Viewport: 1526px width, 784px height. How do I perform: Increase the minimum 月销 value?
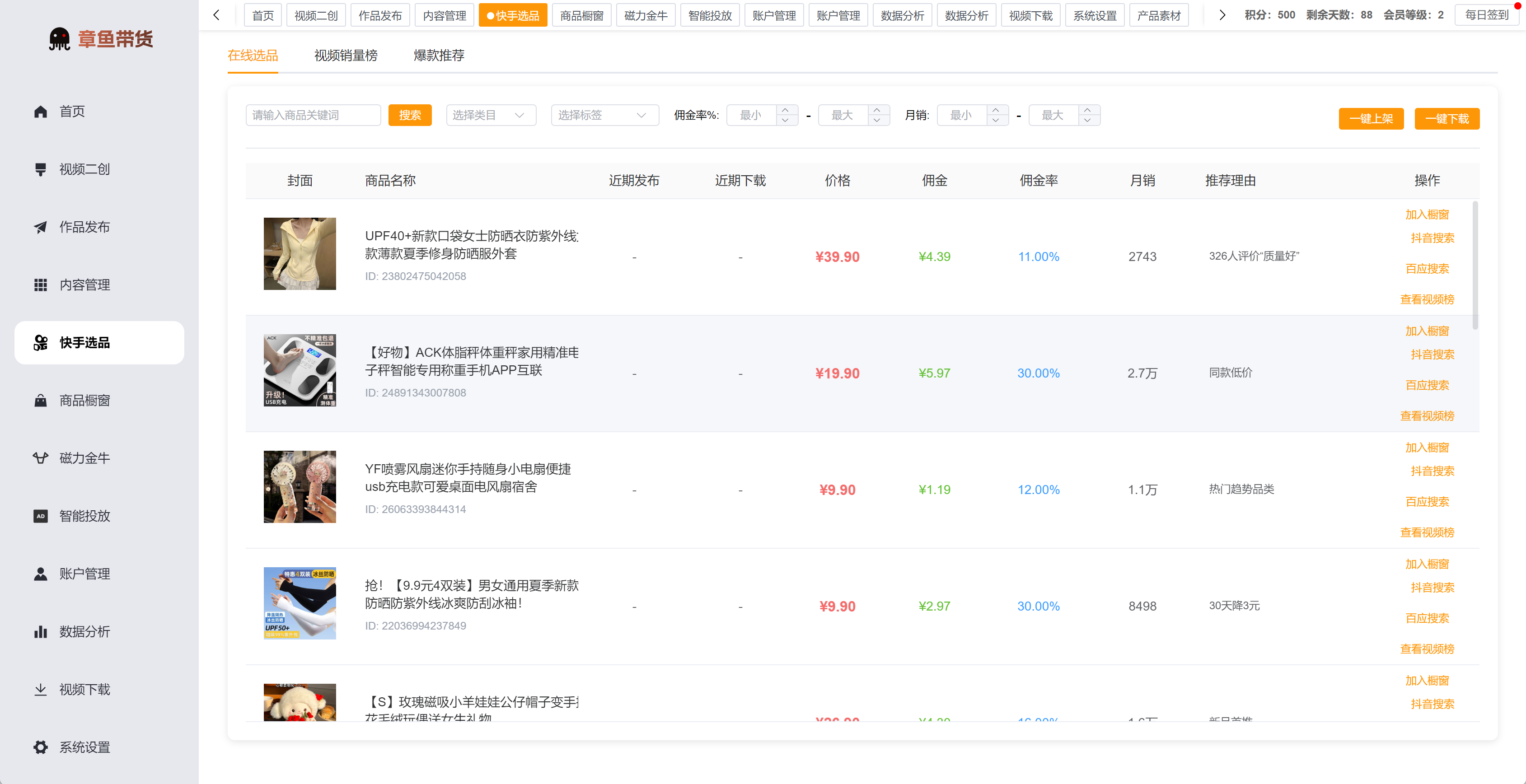click(996, 110)
